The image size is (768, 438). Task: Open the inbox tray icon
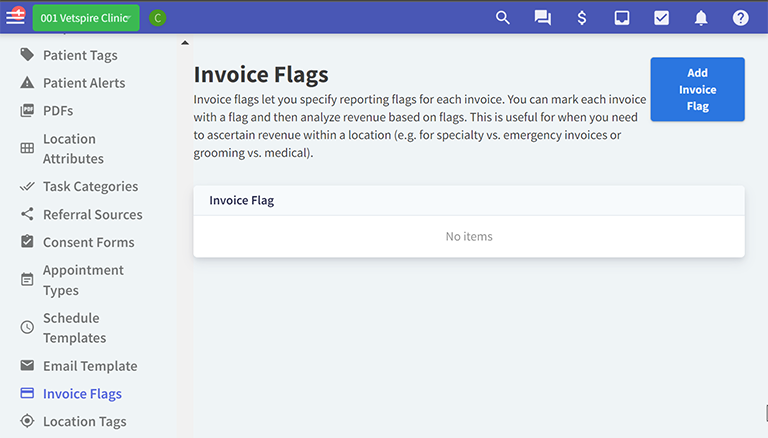tap(622, 17)
